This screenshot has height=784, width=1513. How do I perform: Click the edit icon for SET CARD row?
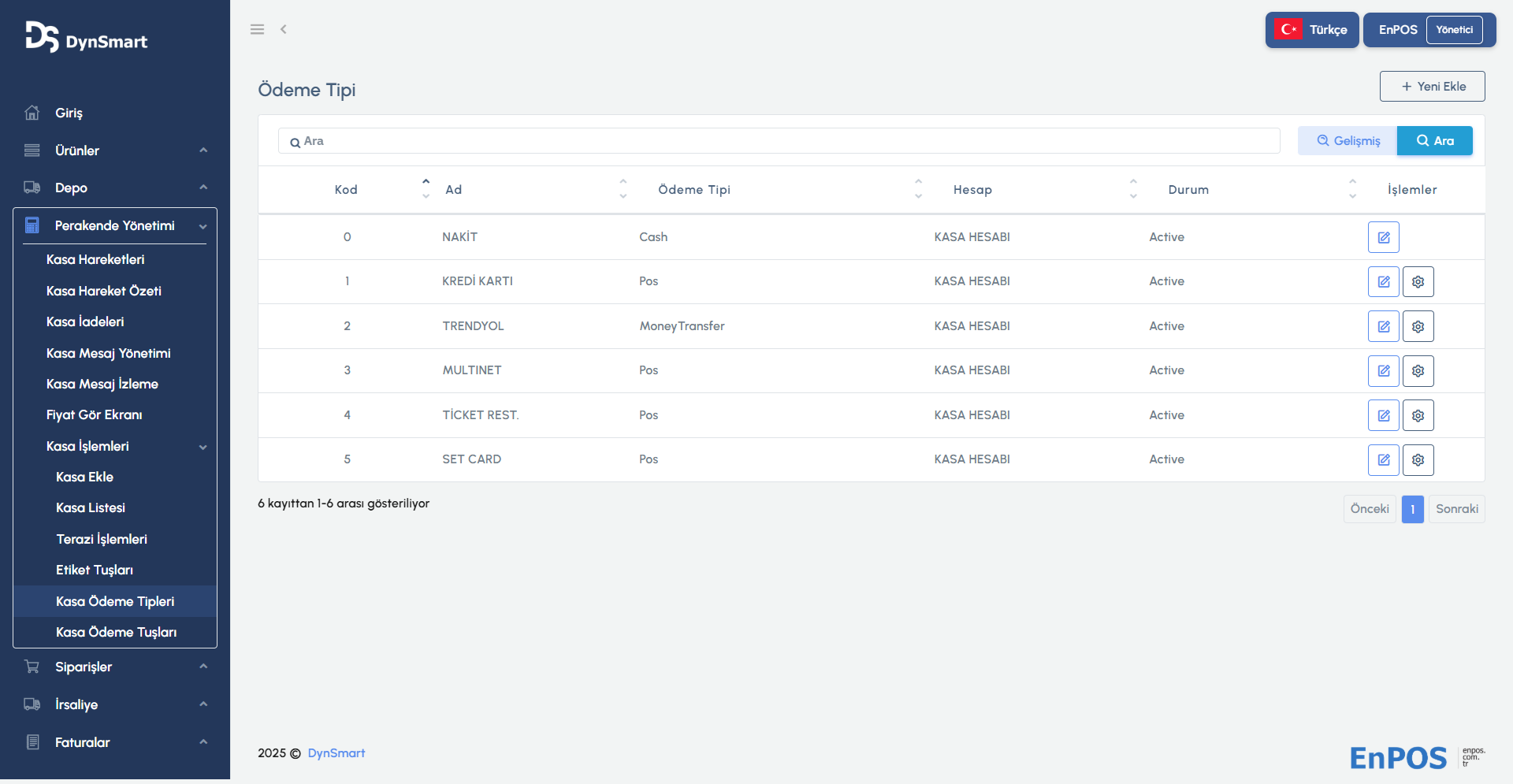pyautogui.click(x=1383, y=460)
